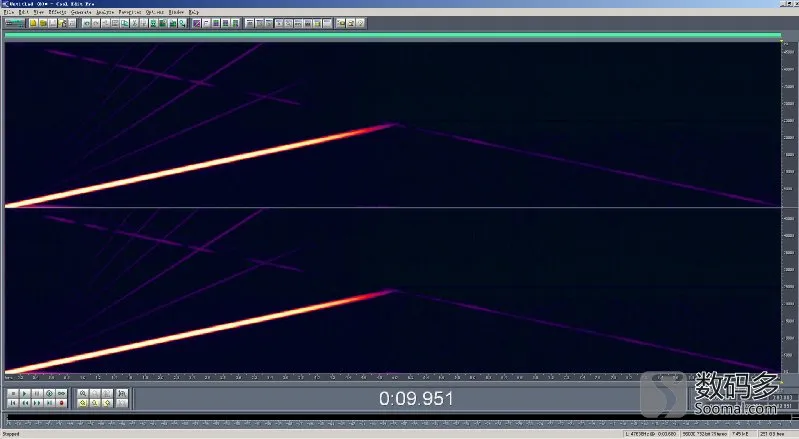Viewport: 799px width, 439px height.
Task: Open the Effects menu
Action: (x=58, y=11)
